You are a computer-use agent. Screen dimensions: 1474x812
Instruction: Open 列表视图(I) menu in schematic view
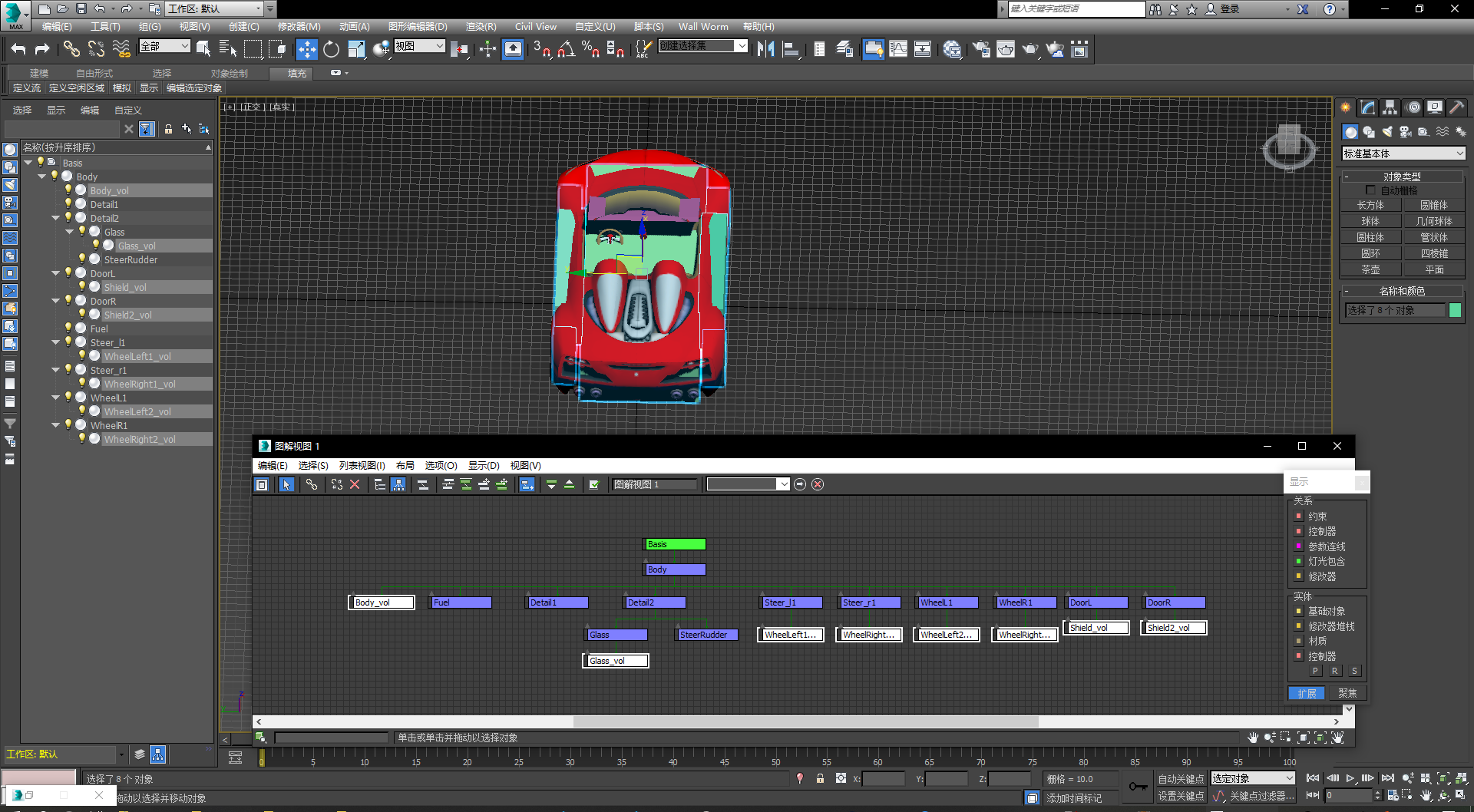coord(362,465)
